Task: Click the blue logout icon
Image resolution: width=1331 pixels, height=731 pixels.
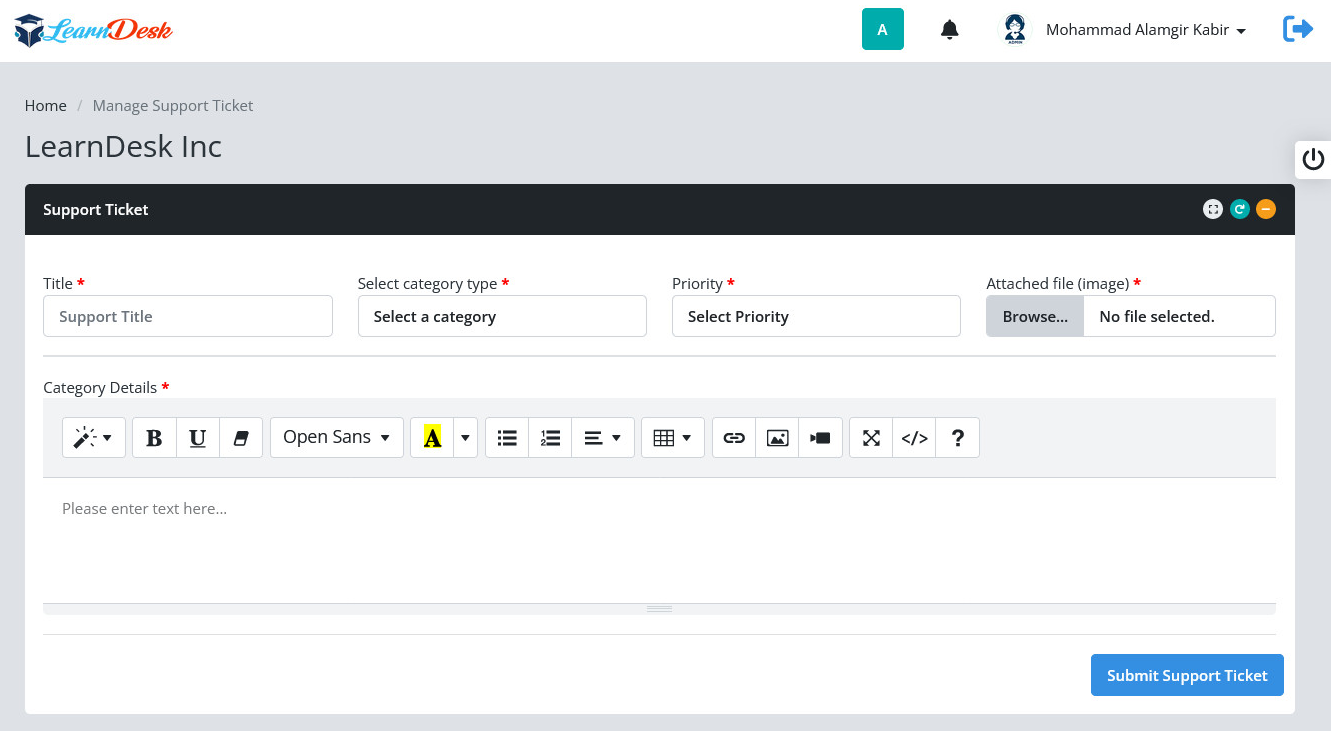Action: [1298, 29]
